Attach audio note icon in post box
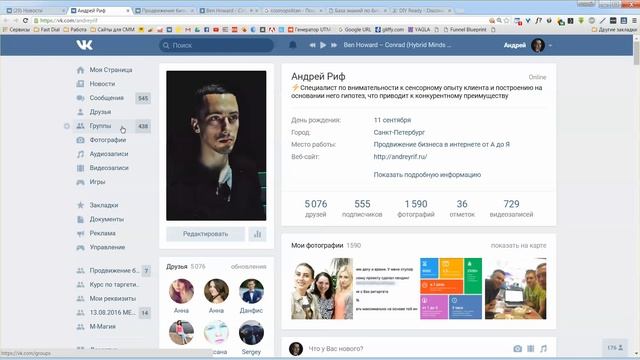640x360 pixels. [x=543, y=349]
